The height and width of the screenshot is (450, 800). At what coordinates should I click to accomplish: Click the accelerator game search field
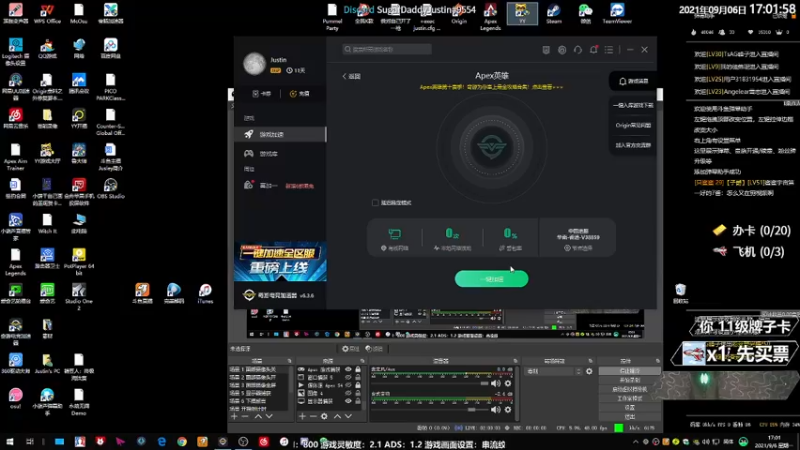pos(387,49)
